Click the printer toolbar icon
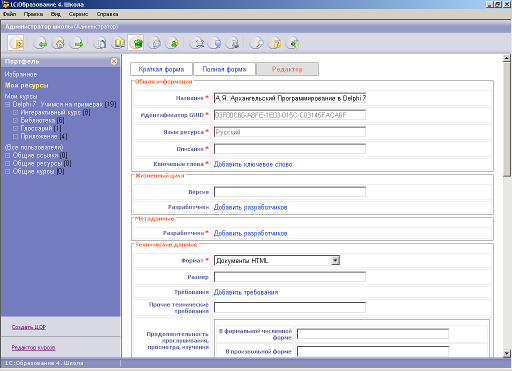 (155, 43)
